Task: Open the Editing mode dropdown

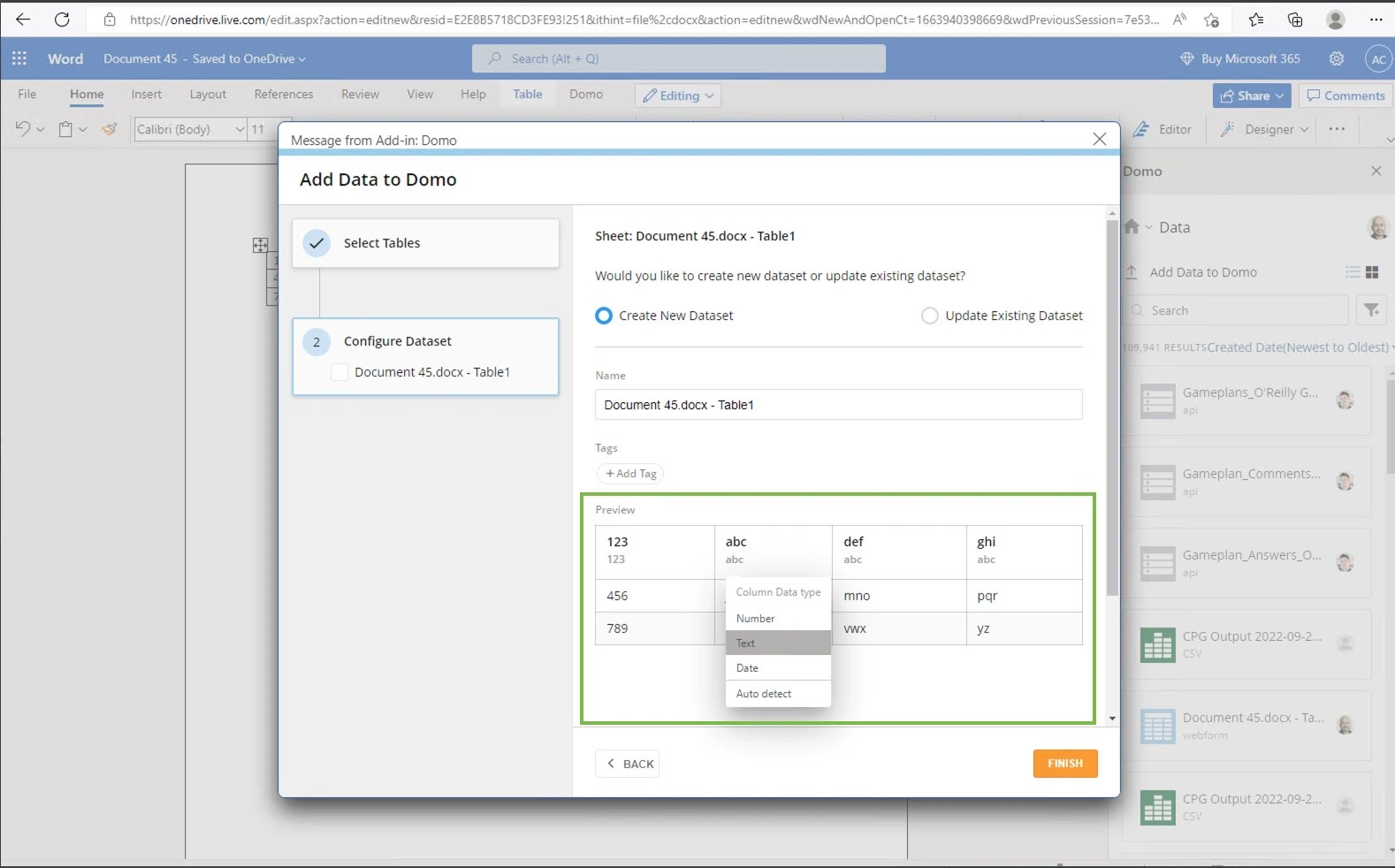Action: 678,95
